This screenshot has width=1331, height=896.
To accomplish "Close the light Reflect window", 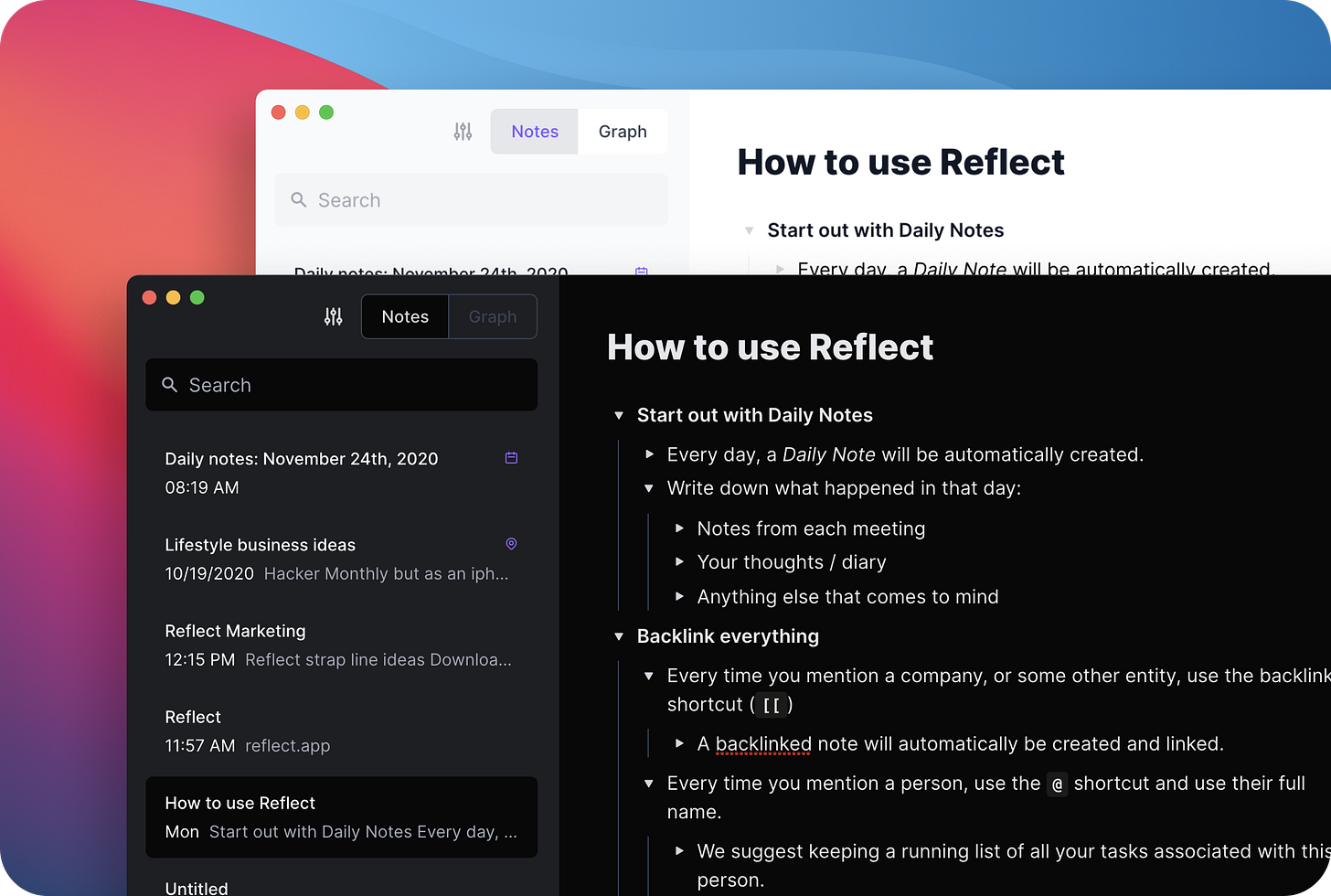I will tap(279, 112).
